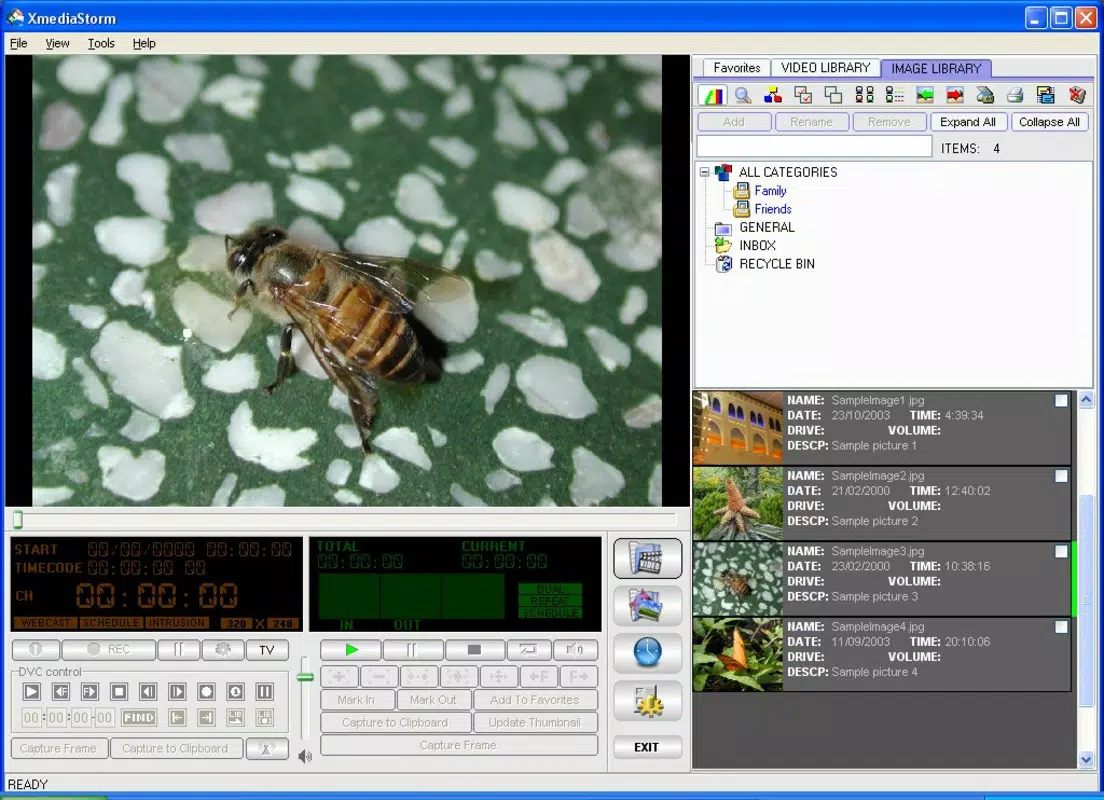The image size is (1104, 800).
Task: Collapse the ALL CATEGORIES tree node
Action: pos(704,172)
